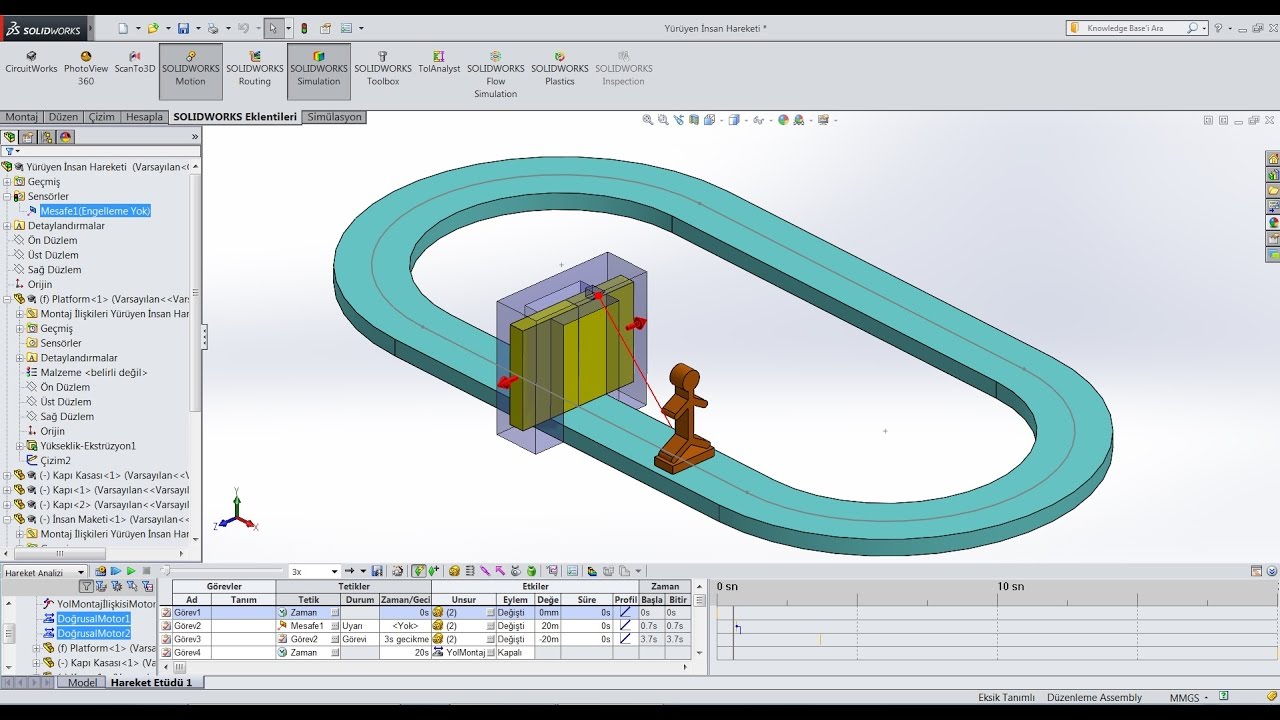This screenshot has width=1280, height=720.
Task: Enable the SOLIDWORKS Routing add-in
Action: pyautogui.click(x=254, y=68)
